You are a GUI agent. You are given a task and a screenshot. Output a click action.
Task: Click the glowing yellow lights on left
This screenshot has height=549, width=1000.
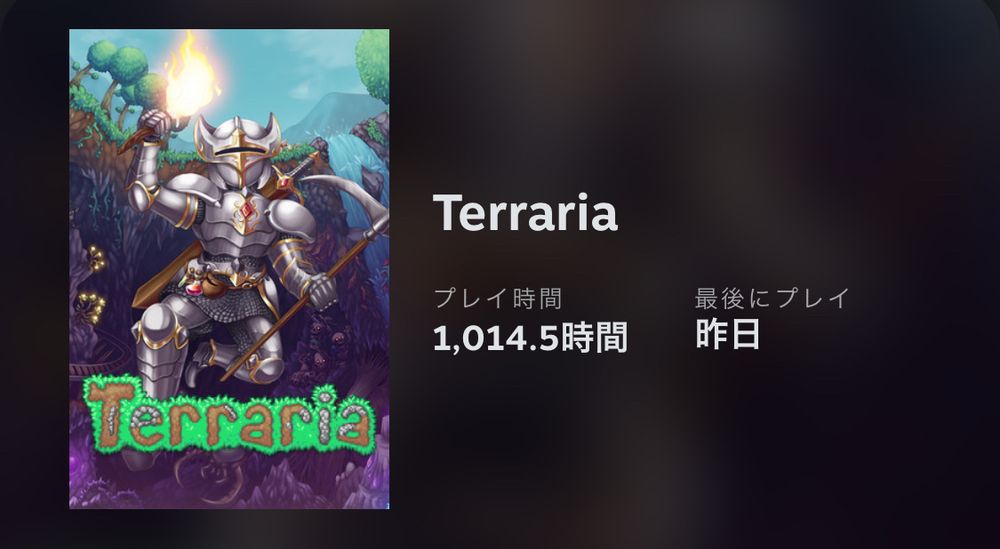(x=94, y=281)
